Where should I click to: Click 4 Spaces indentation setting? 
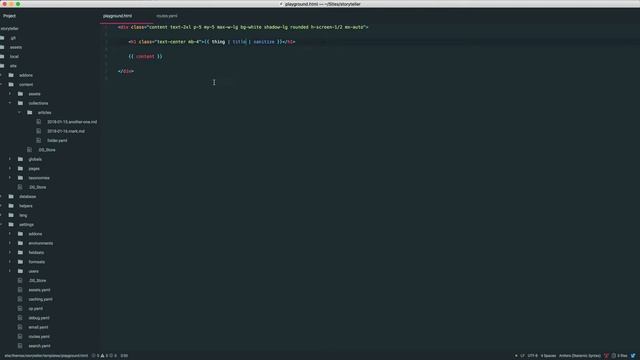548,356
